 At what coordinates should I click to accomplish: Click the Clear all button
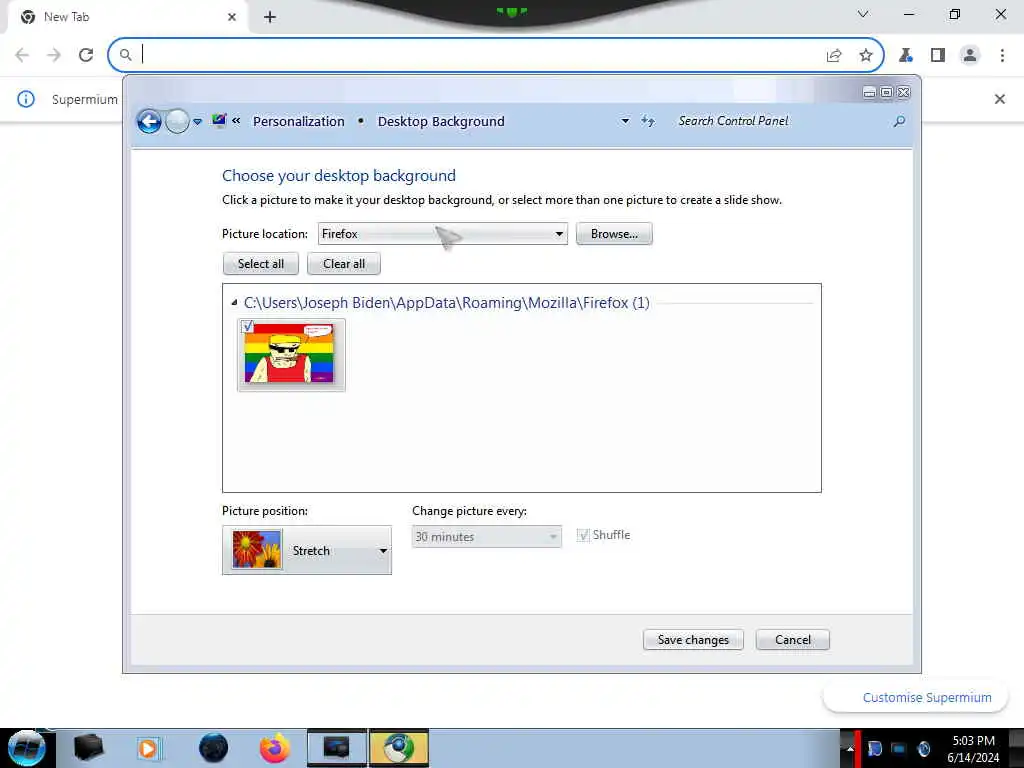tap(344, 264)
